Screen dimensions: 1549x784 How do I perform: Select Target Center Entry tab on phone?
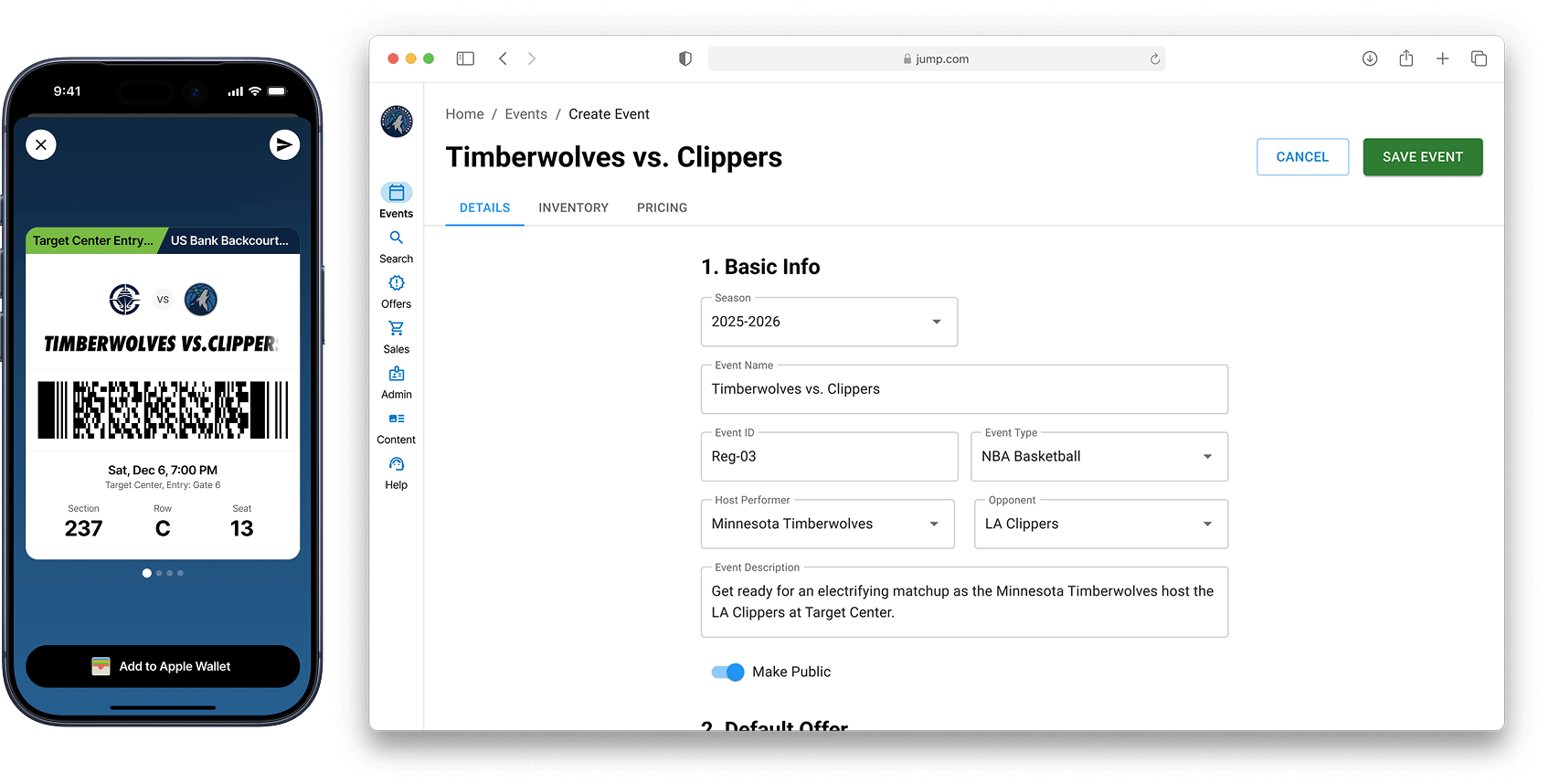pyautogui.click(x=95, y=241)
